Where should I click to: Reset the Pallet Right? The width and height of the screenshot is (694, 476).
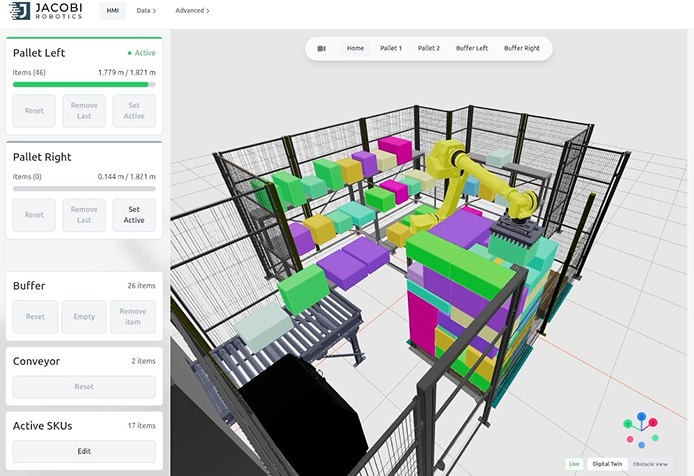click(x=34, y=215)
